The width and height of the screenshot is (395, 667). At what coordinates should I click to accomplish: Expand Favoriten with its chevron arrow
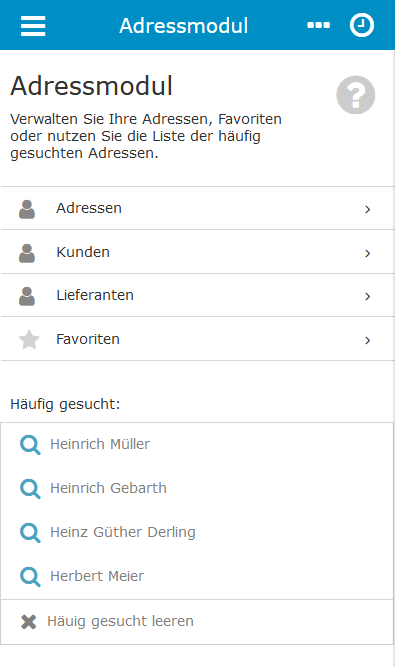(x=368, y=340)
